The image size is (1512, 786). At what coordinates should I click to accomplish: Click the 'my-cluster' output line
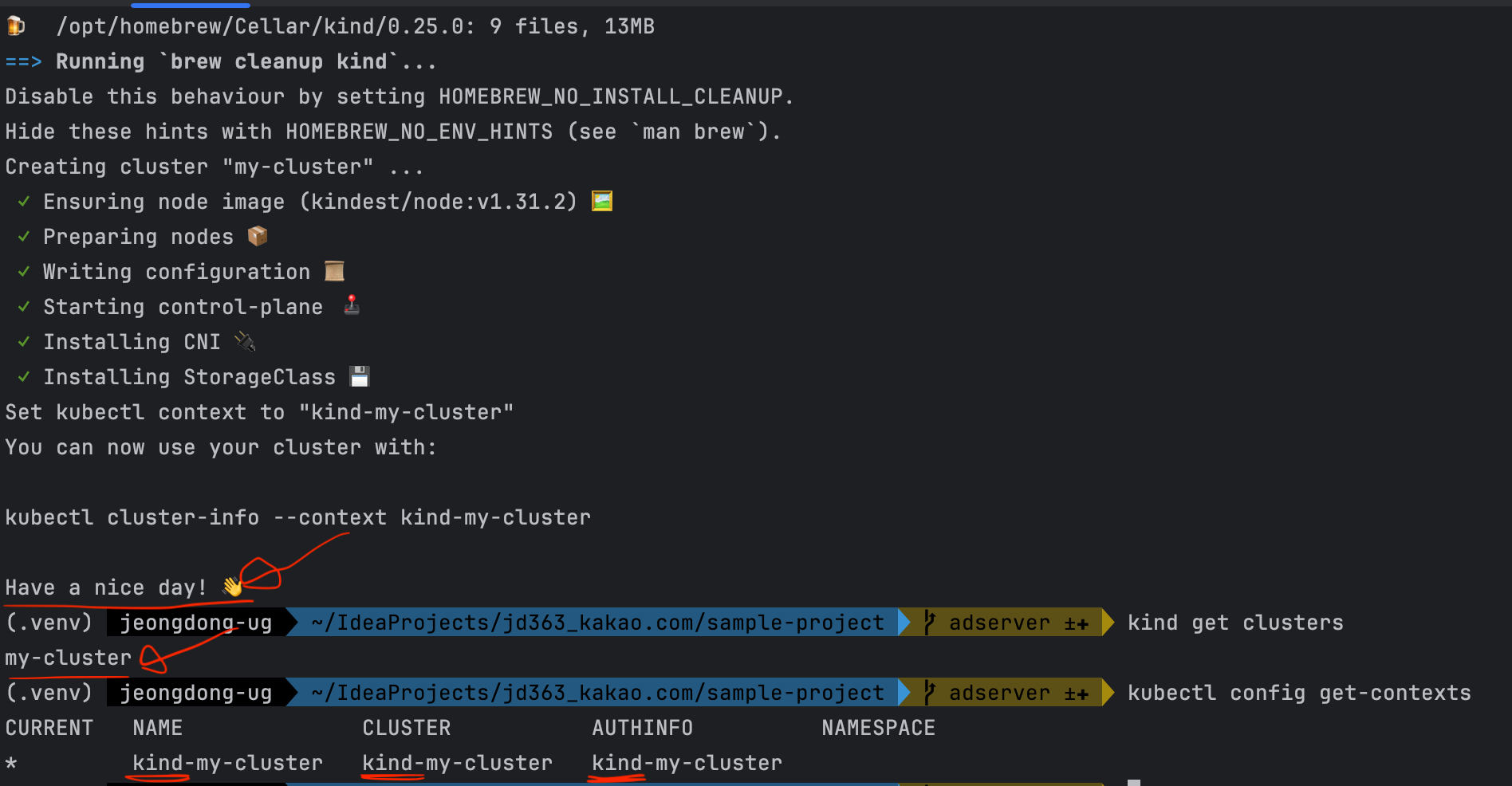pos(69,658)
